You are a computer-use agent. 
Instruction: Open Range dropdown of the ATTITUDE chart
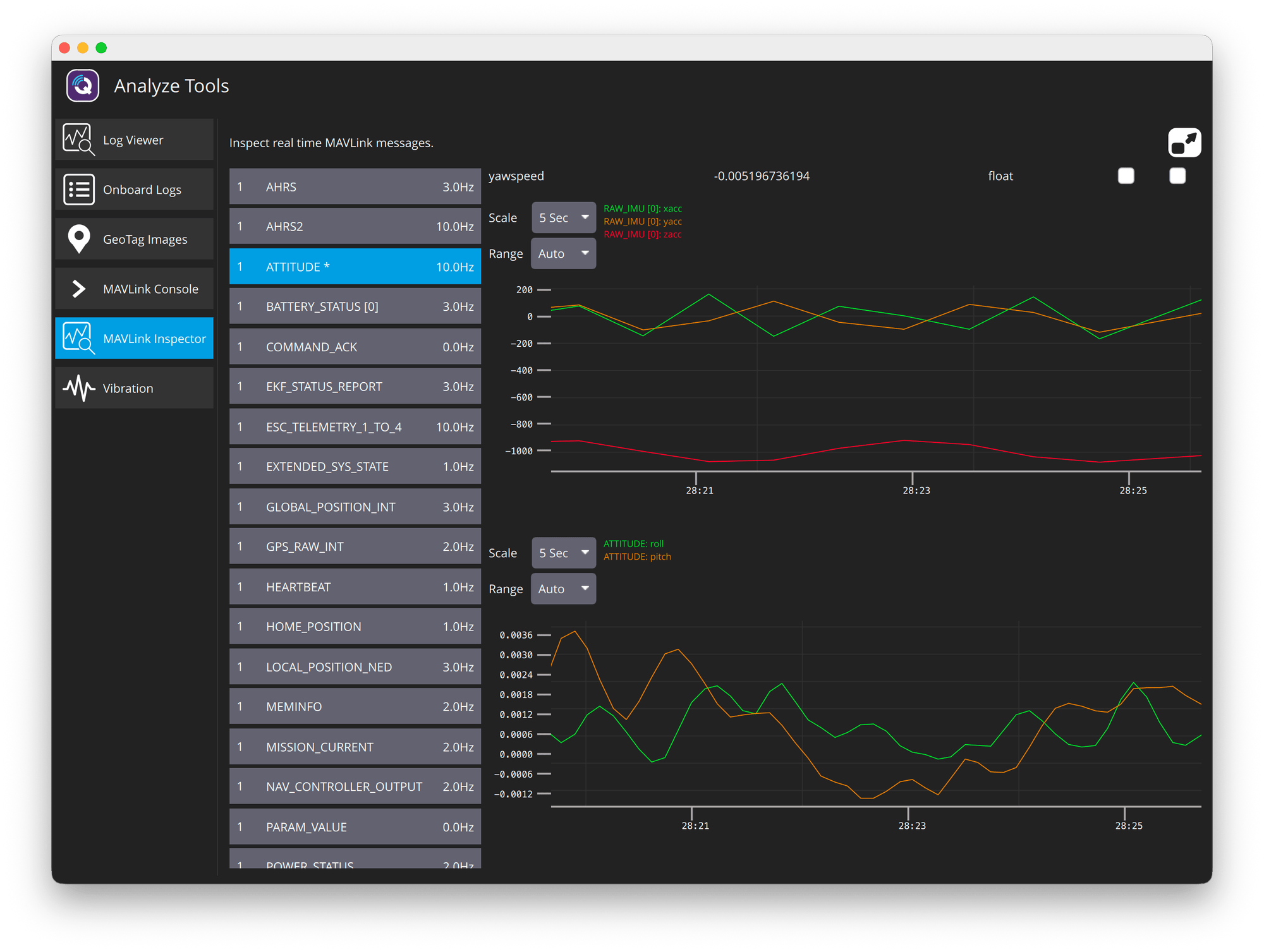563,589
